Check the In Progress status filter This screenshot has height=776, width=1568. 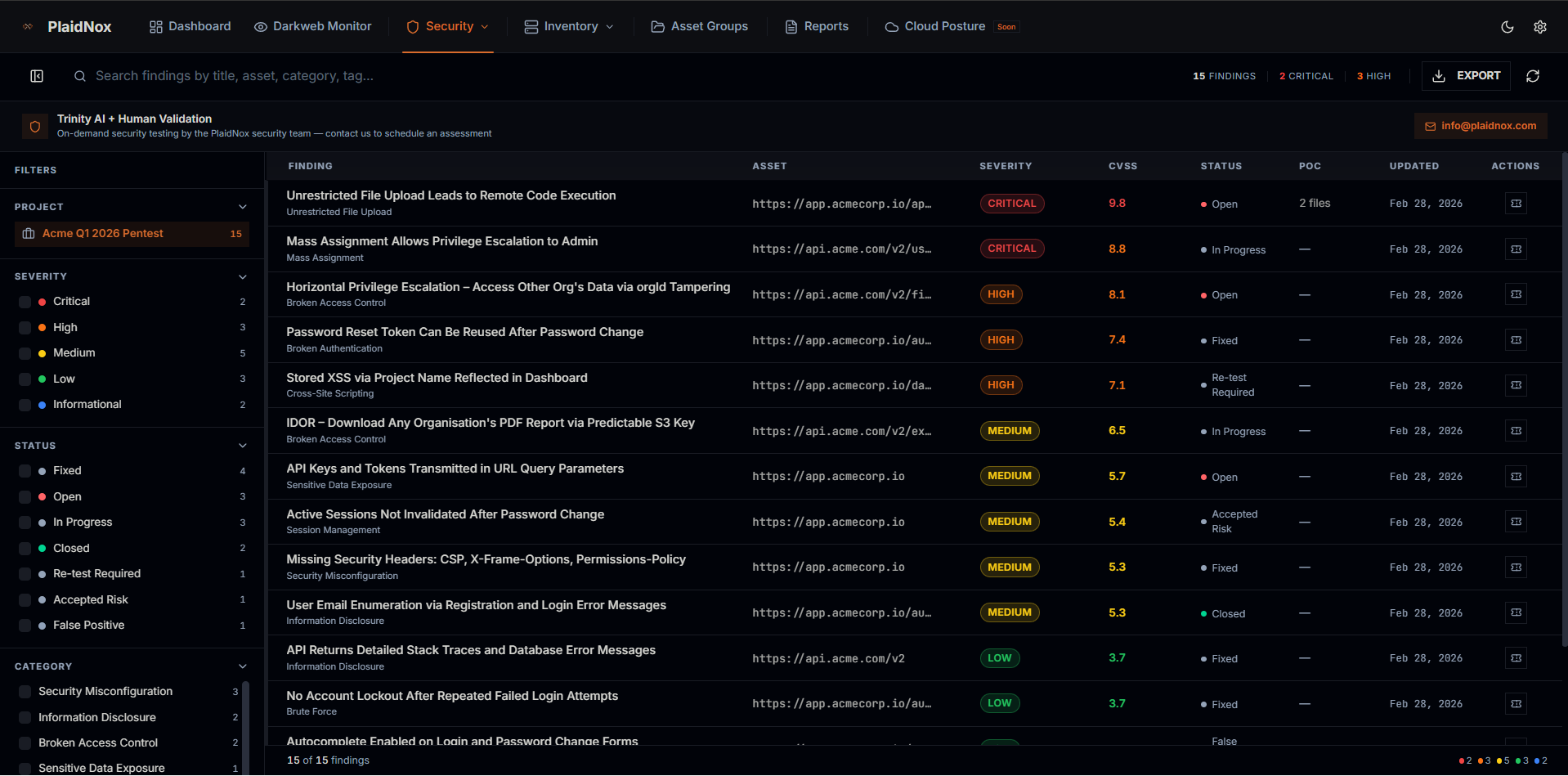[x=25, y=523]
